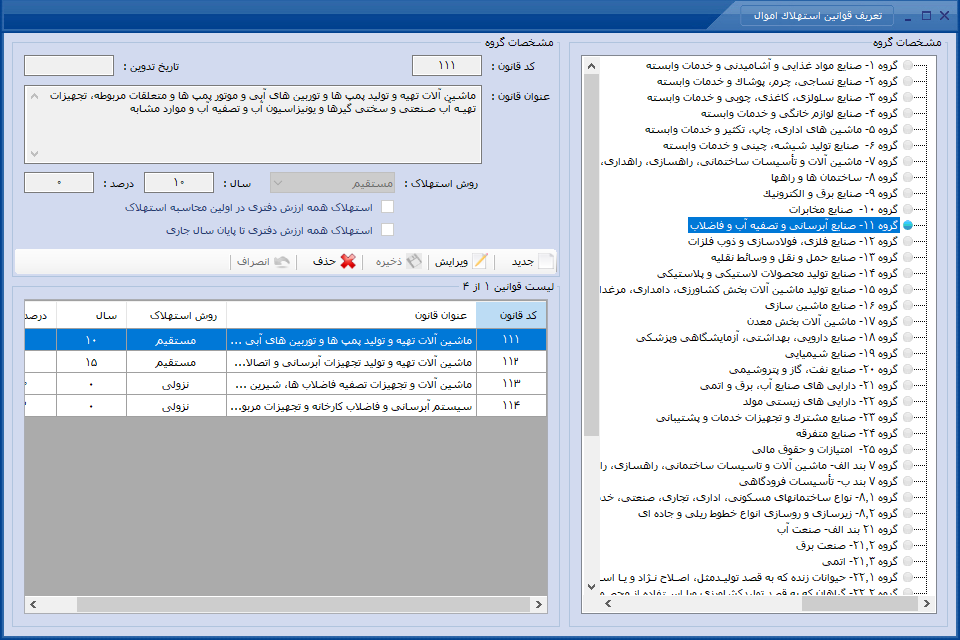Viewport: 960px width, 640px height.
Task: Click right arrow of rules table horizontal scrollbar
Action: pyautogui.click(x=539, y=604)
